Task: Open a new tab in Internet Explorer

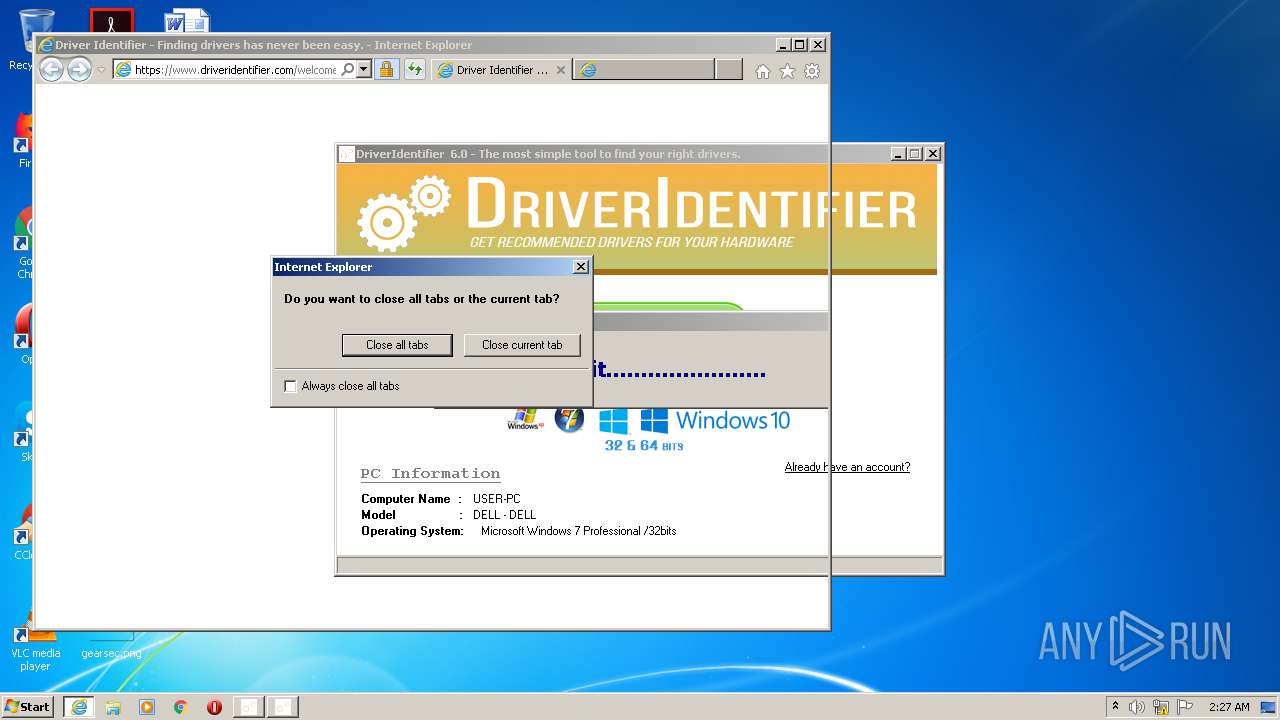Action: pos(729,70)
